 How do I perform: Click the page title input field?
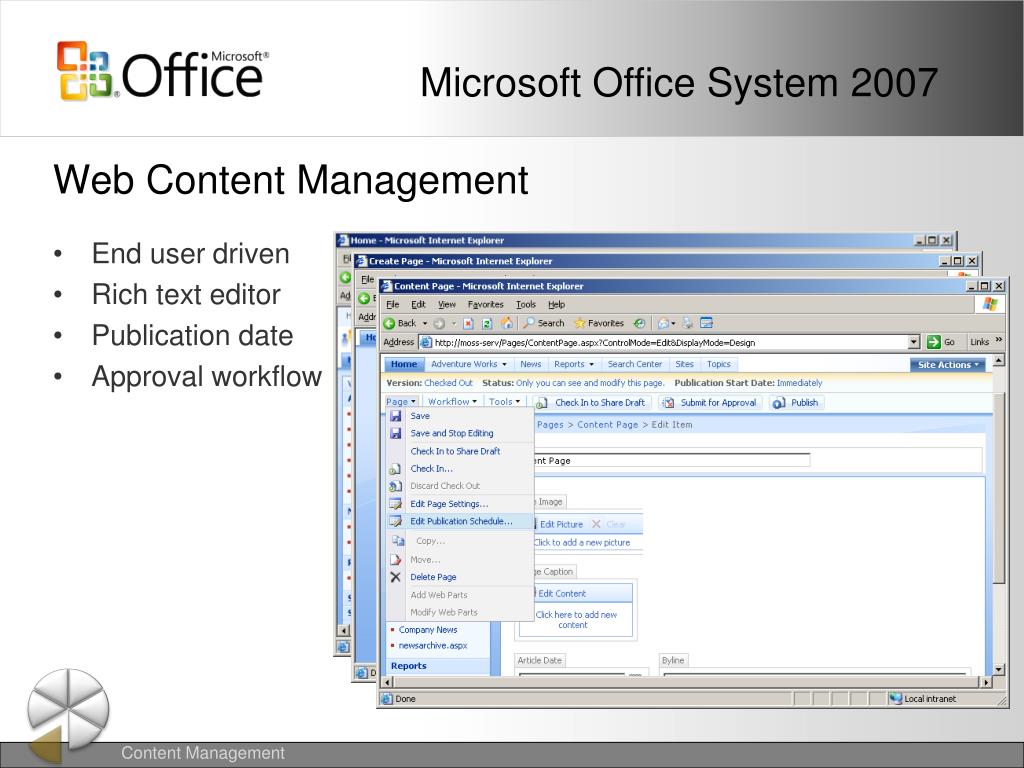point(671,460)
